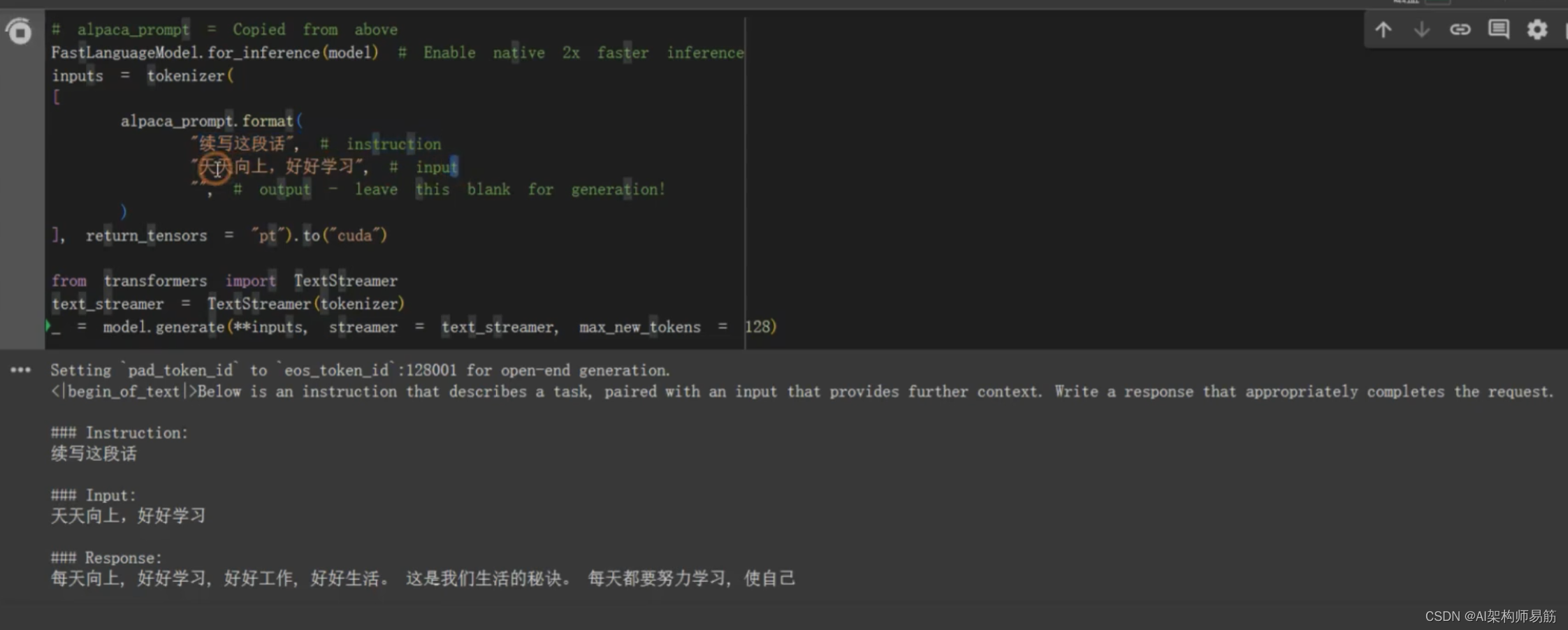Click the 'Setting pad_token_id' output line
Image resolution: width=1568 pixels, height=630 pixels.
pos(360,370)
